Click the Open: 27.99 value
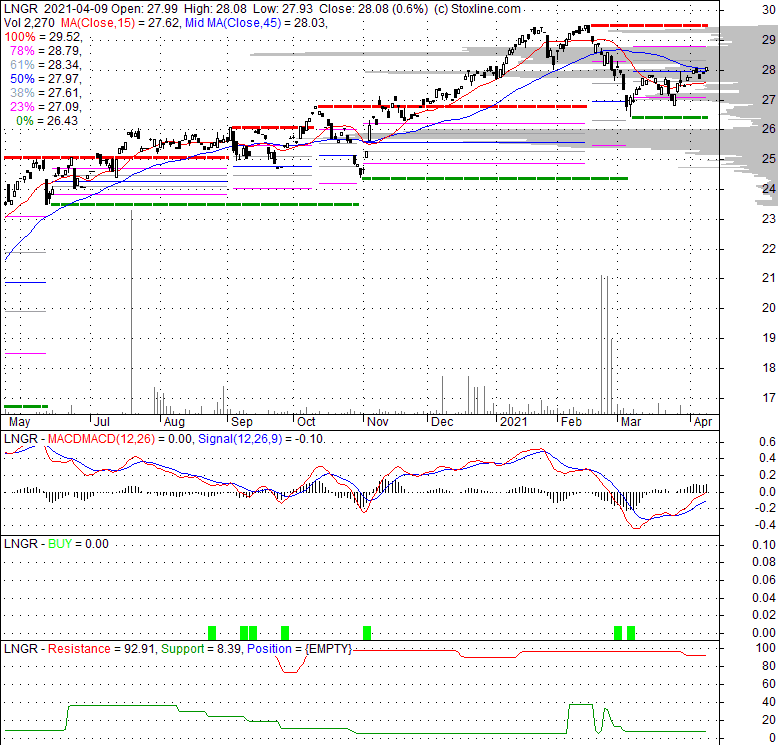The width and height of the screenshot is (780, 745). point(145,9)
